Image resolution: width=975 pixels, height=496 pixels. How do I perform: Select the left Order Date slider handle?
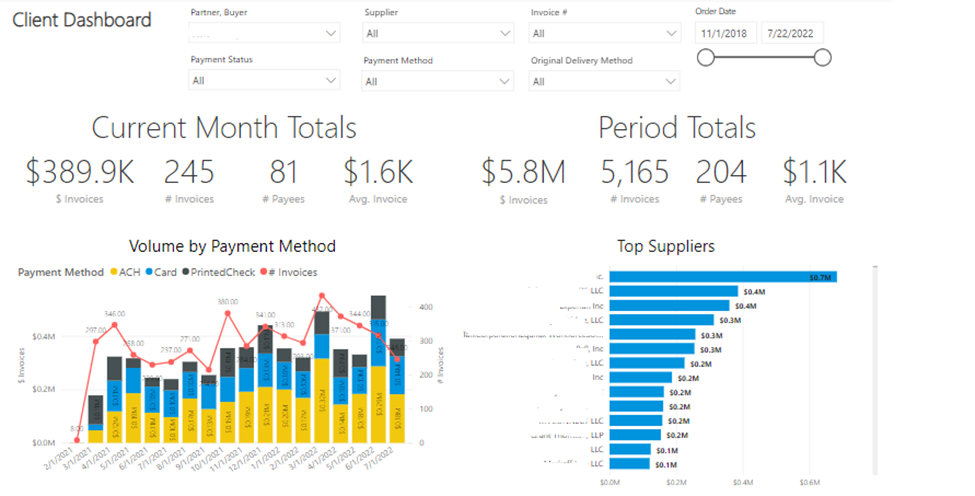705,58
